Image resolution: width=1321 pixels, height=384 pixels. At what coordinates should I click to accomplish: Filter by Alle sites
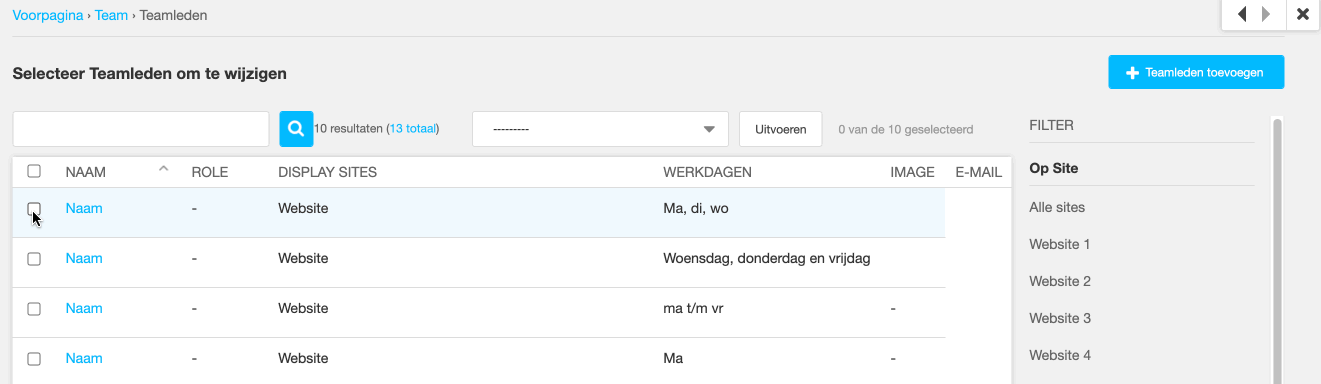tap(1057, 207)
